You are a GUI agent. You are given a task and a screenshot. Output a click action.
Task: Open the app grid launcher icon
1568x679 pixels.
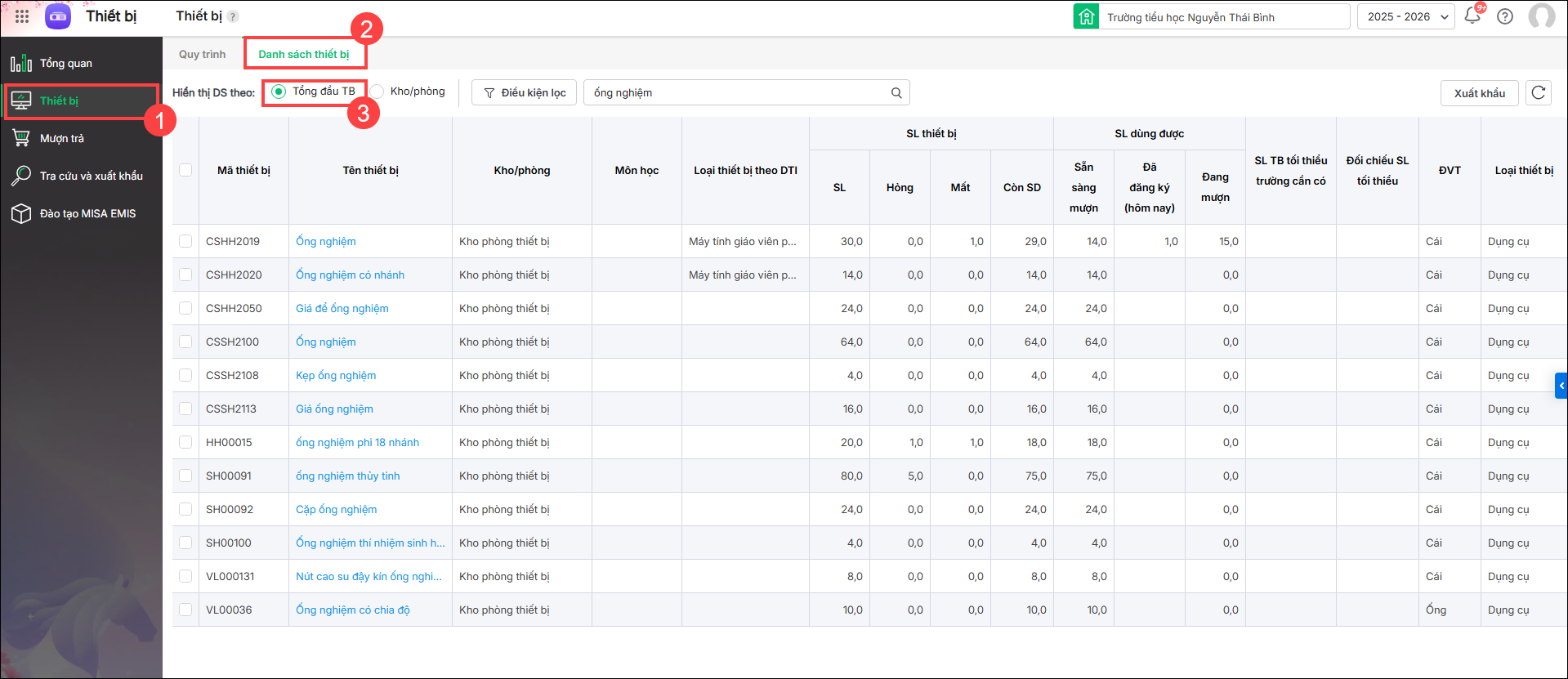click(x=22, y=16)
